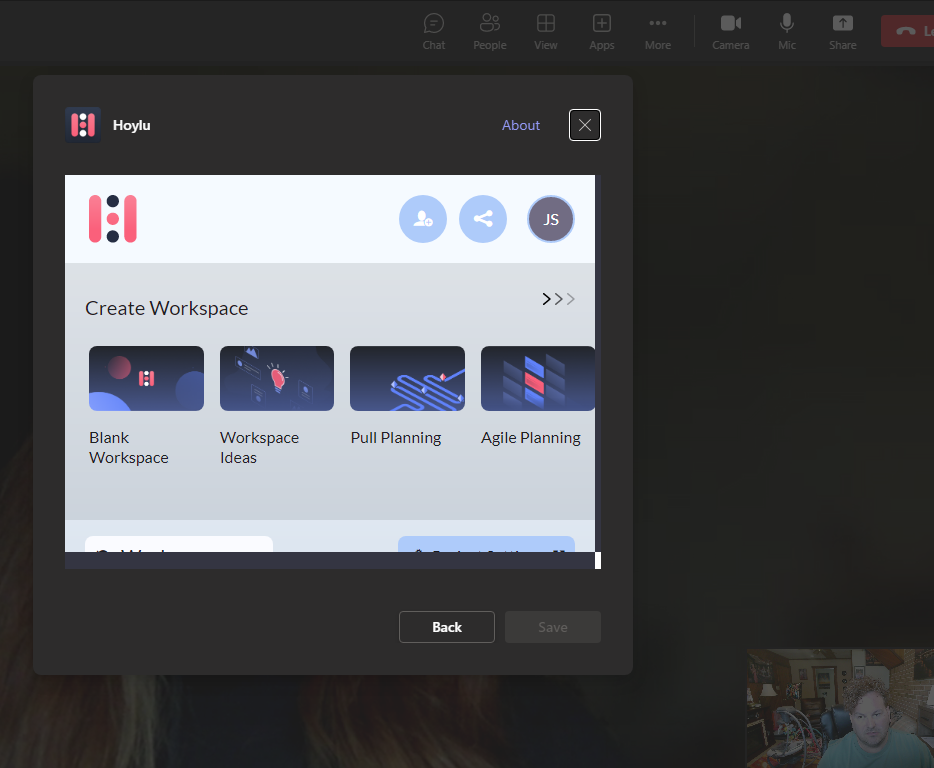The height and width of the screenshot is (768, 934).
Task: Click the Hoylu app icon in the dialog header
Action: click(x=83, y=125)
